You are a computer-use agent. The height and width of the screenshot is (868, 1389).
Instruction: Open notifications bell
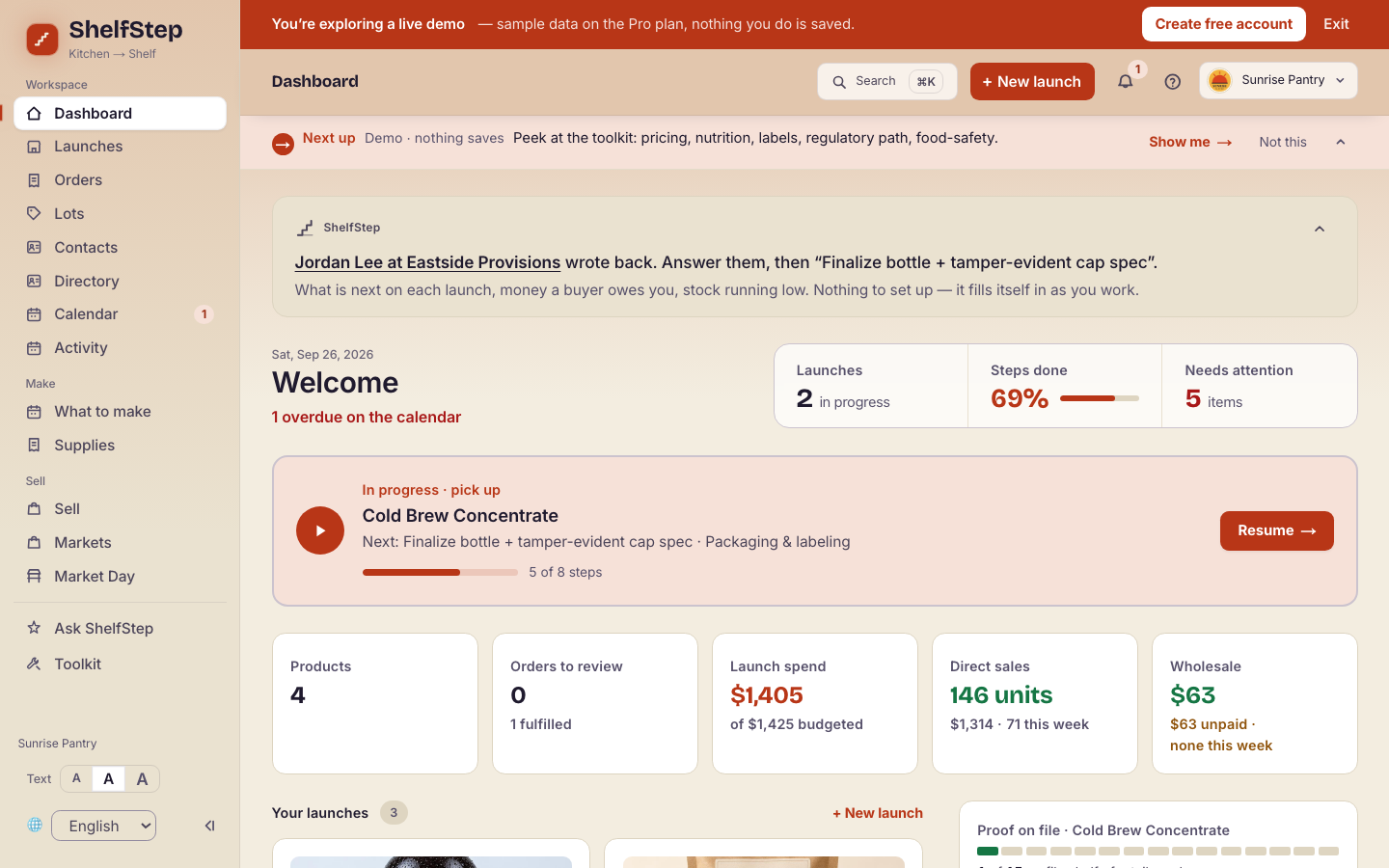click(1126, 82)
